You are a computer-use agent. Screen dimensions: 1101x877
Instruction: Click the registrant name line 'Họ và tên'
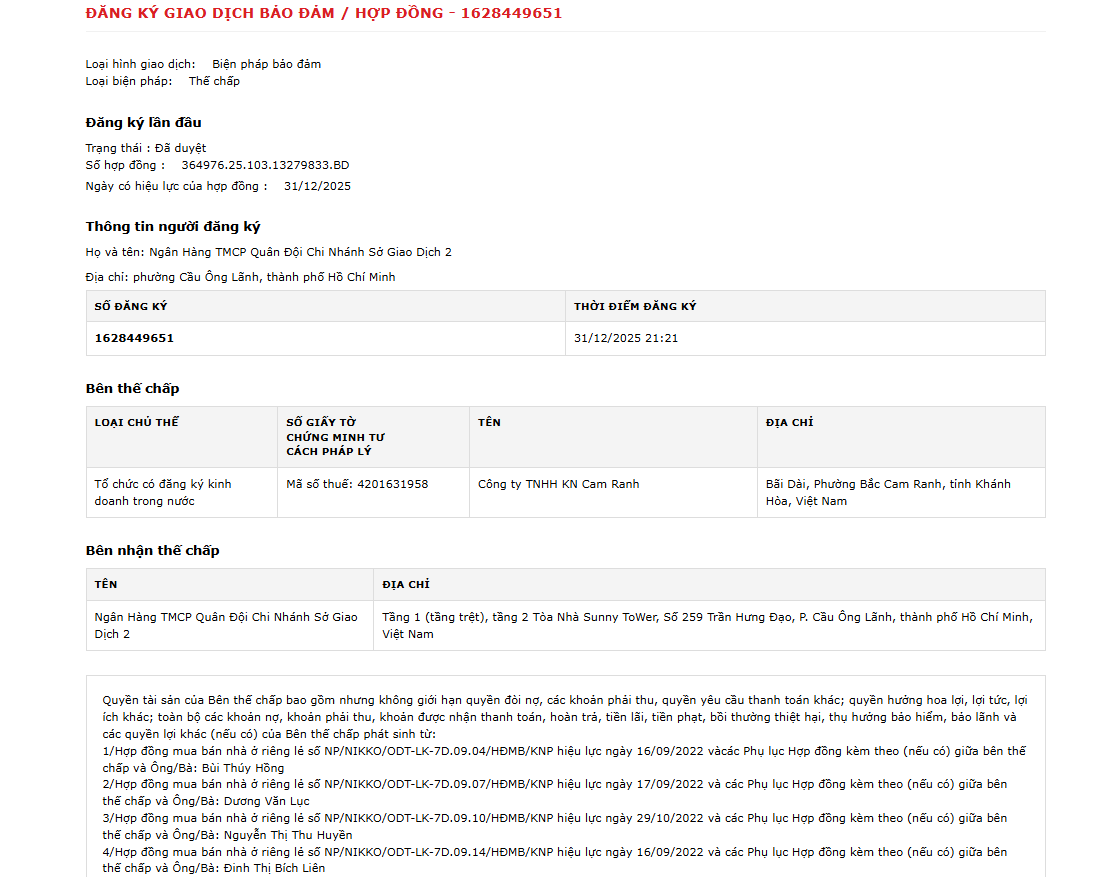click(x=269, y=252)
